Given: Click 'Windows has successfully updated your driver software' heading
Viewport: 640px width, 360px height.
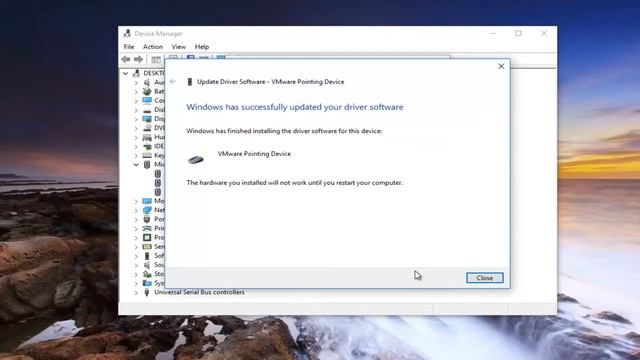Looking at the screenshot, I should click(x=295, y=107).
